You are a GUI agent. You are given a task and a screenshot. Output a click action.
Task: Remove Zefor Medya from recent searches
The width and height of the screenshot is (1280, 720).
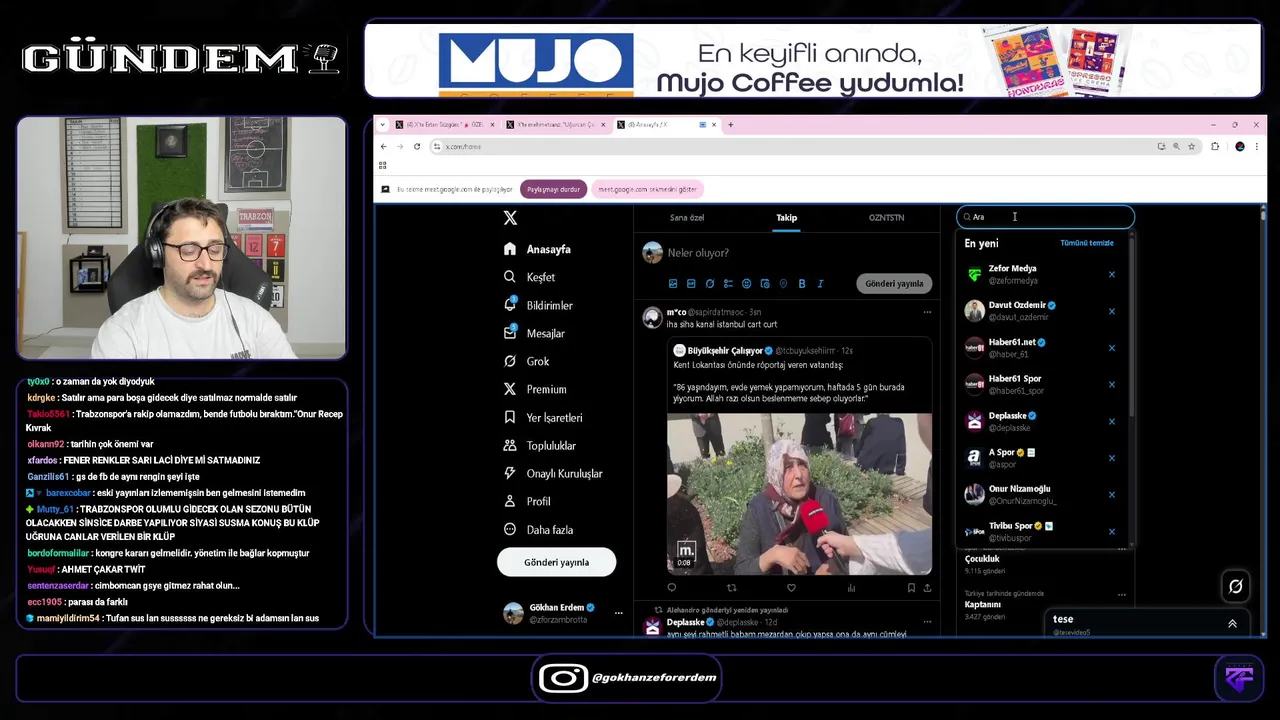(1111, 274)
